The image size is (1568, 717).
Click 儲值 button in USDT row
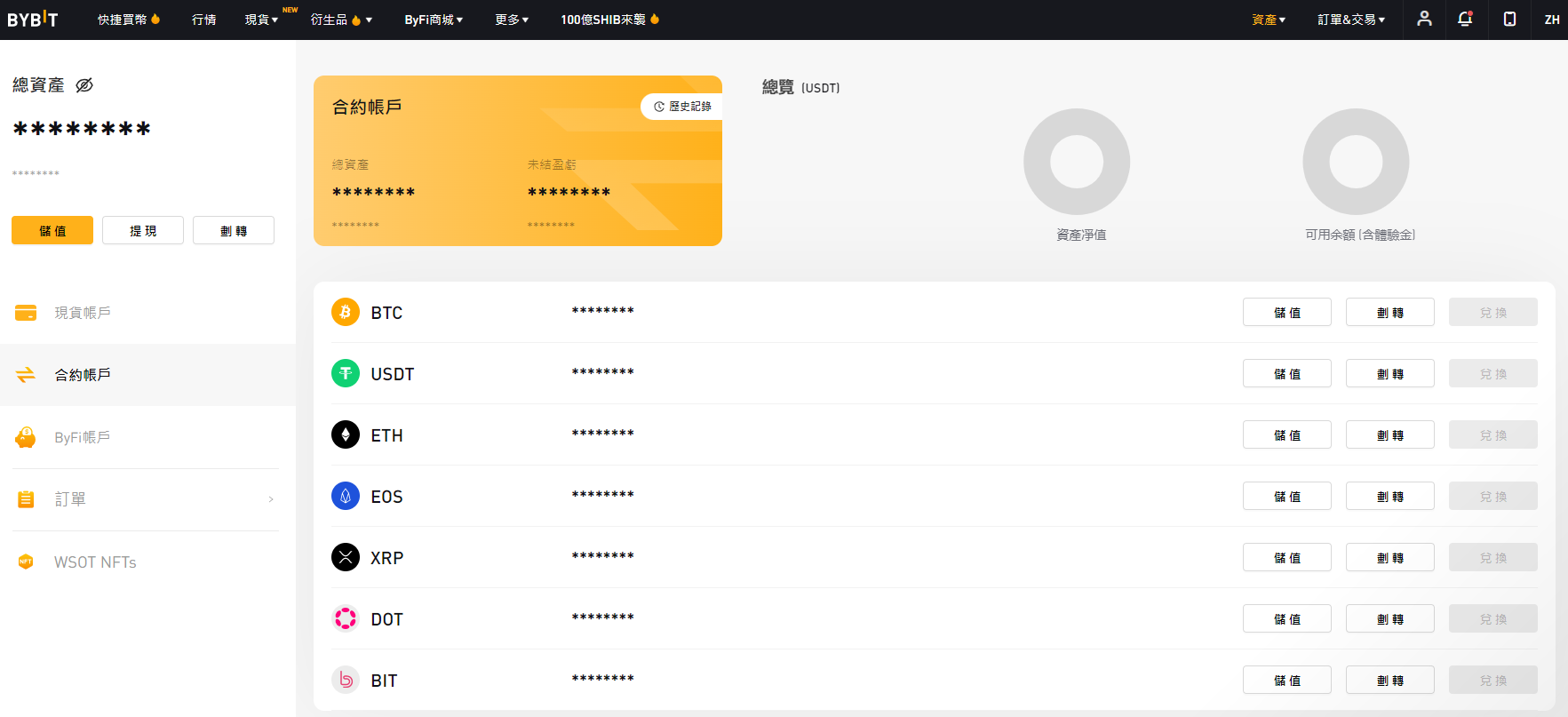pos(1287,373)
